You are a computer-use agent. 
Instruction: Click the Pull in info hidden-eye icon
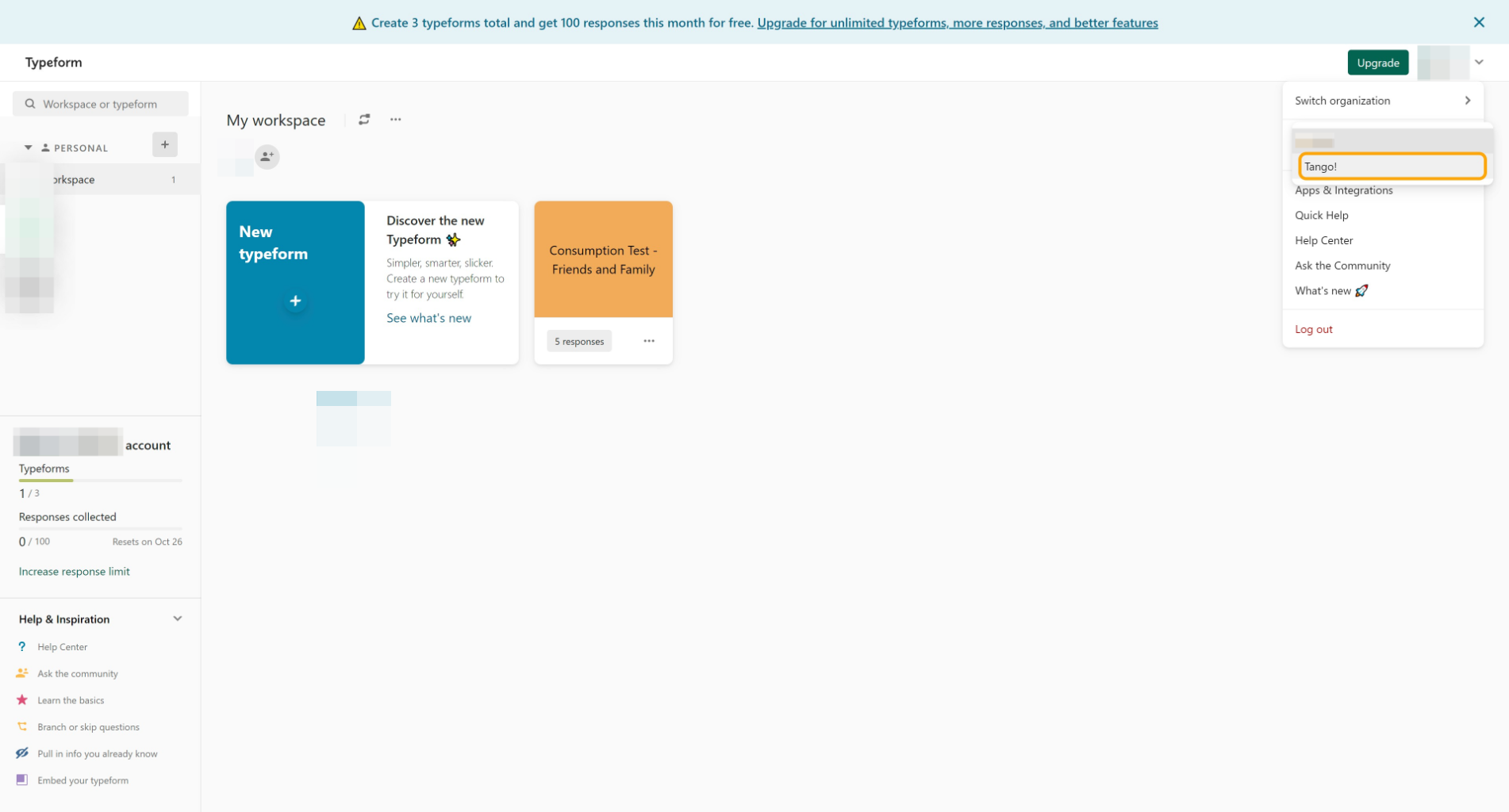22,753
